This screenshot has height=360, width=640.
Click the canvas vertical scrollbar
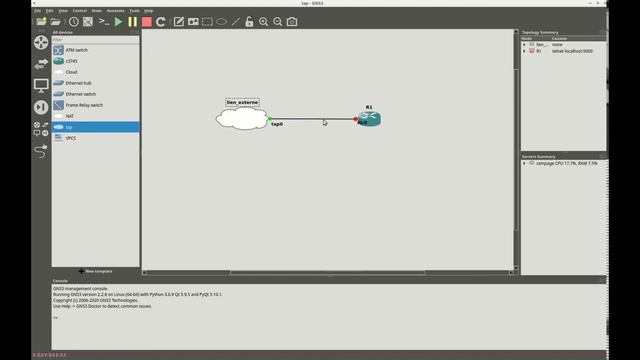coord(516,150)
